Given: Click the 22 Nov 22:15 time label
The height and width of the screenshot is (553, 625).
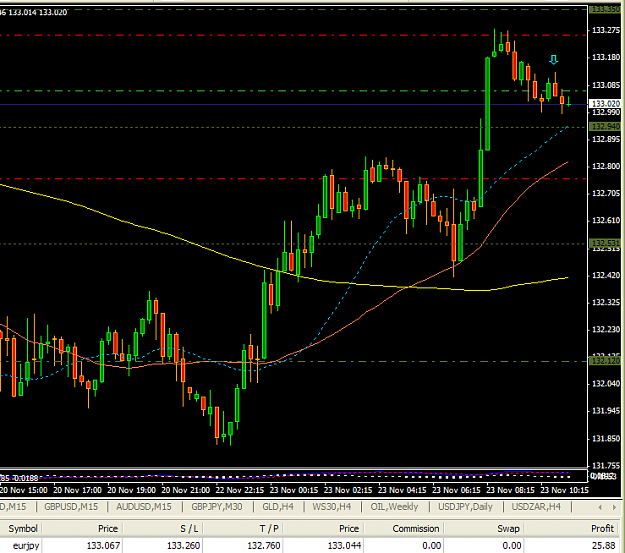Looking at the screenshot, I should 240,490.
